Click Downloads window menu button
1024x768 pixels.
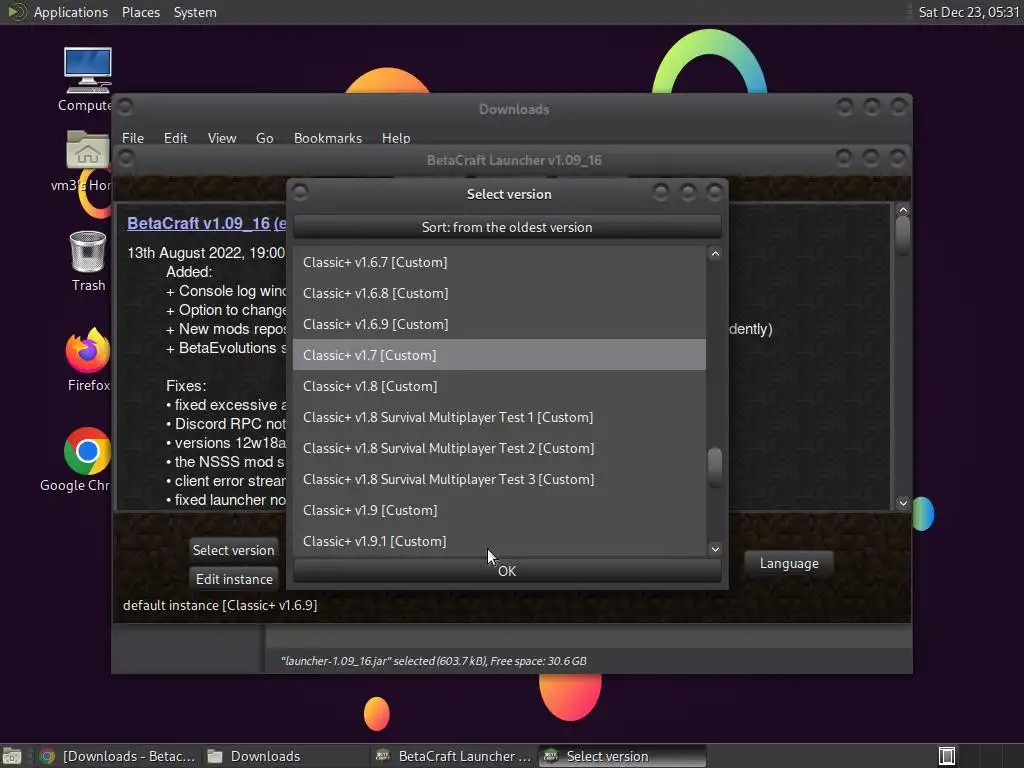point(125,106)
